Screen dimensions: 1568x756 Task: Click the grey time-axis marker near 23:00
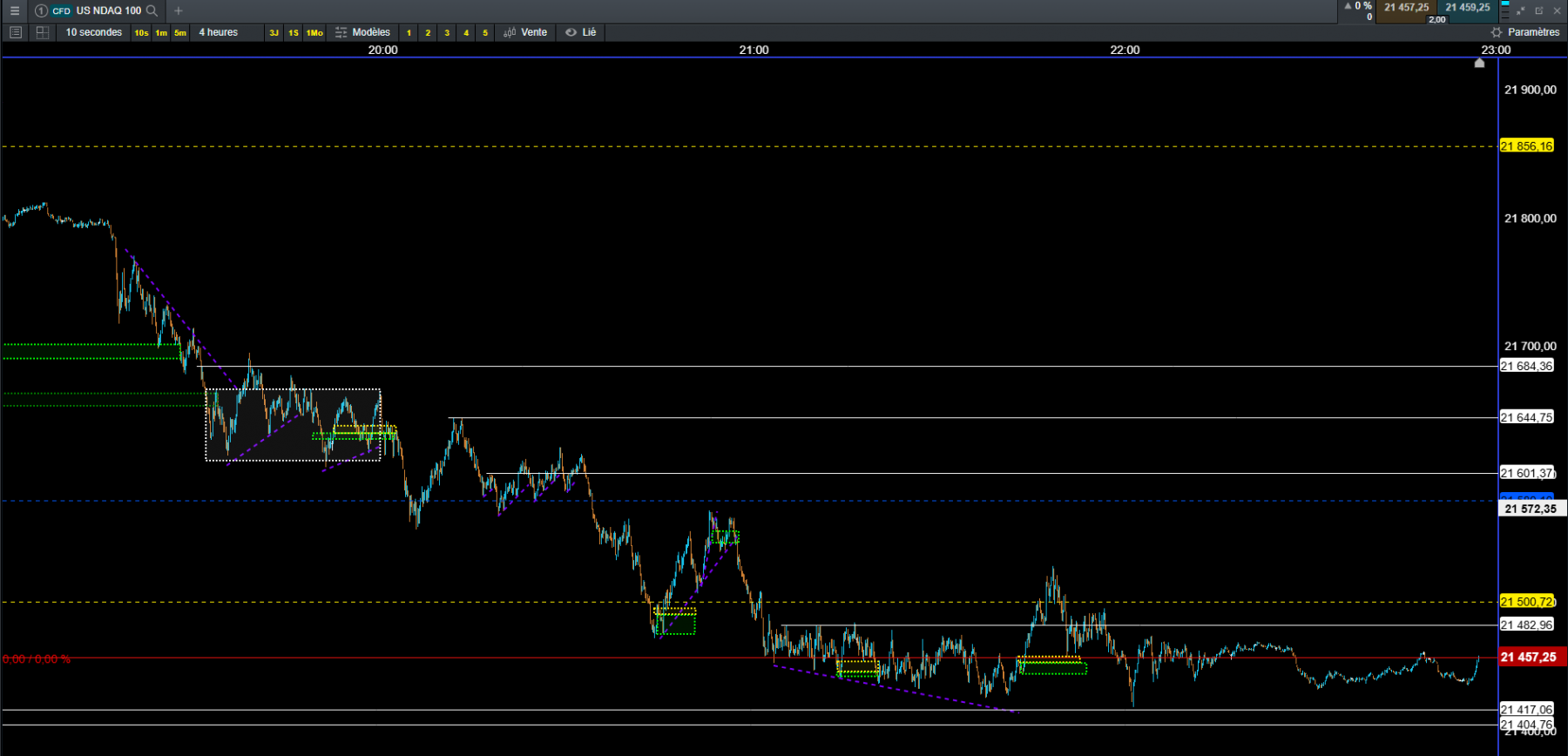pyautogui.click(x=1479, y=63)
